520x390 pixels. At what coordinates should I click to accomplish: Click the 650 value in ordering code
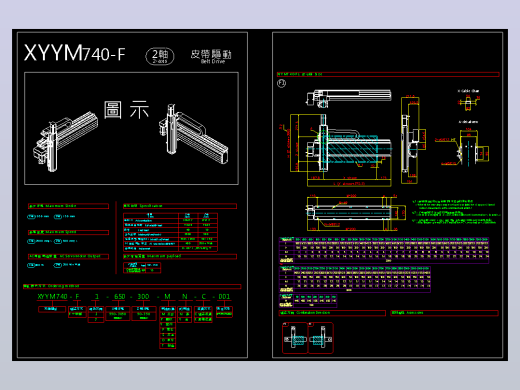coord(120,296)
